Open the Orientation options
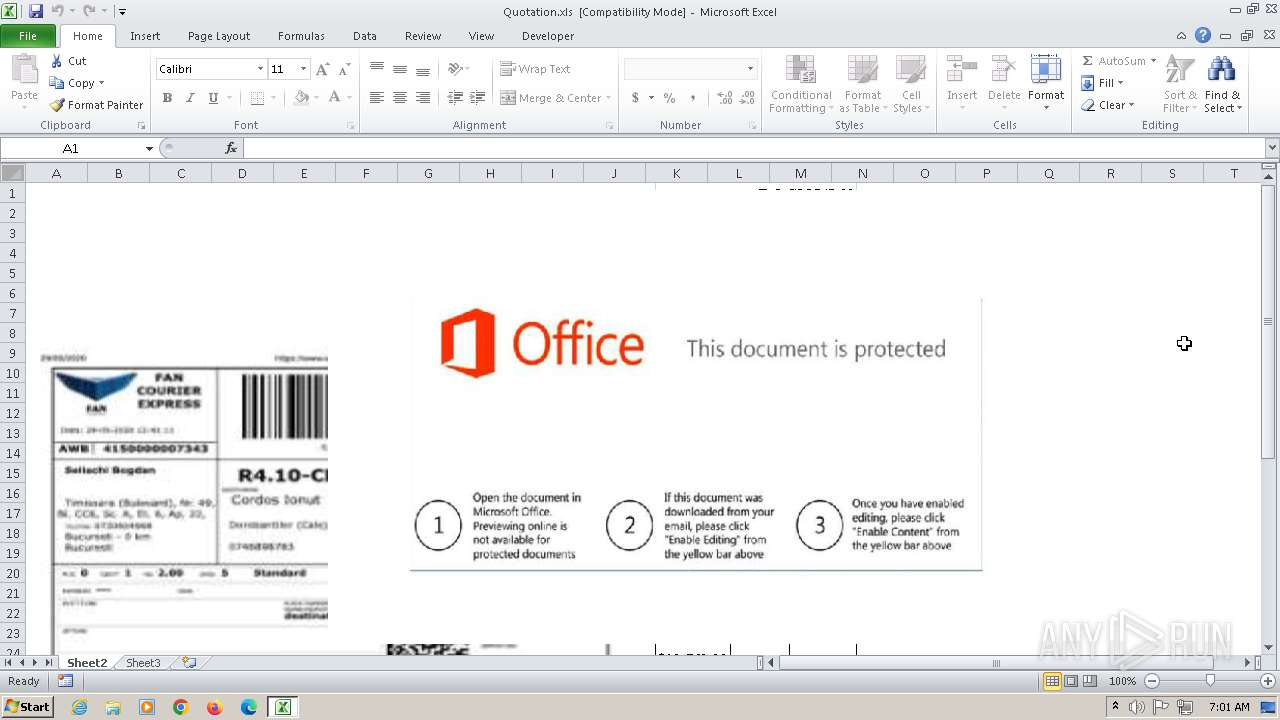This screenshot has height=720, width=1280. point(459,69)
